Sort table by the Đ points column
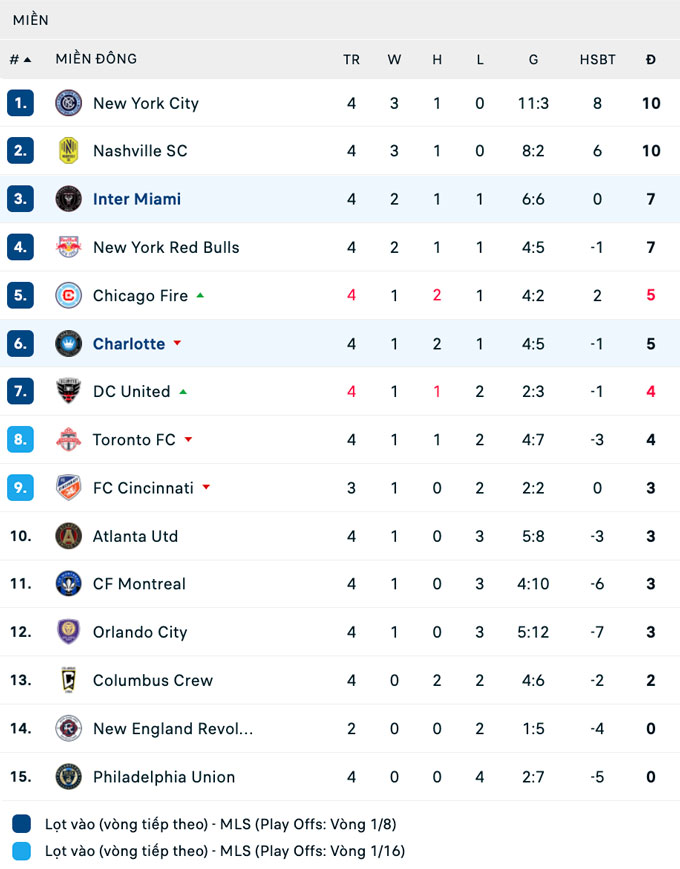Screen dimensions: 680x869 pos(651,59)
